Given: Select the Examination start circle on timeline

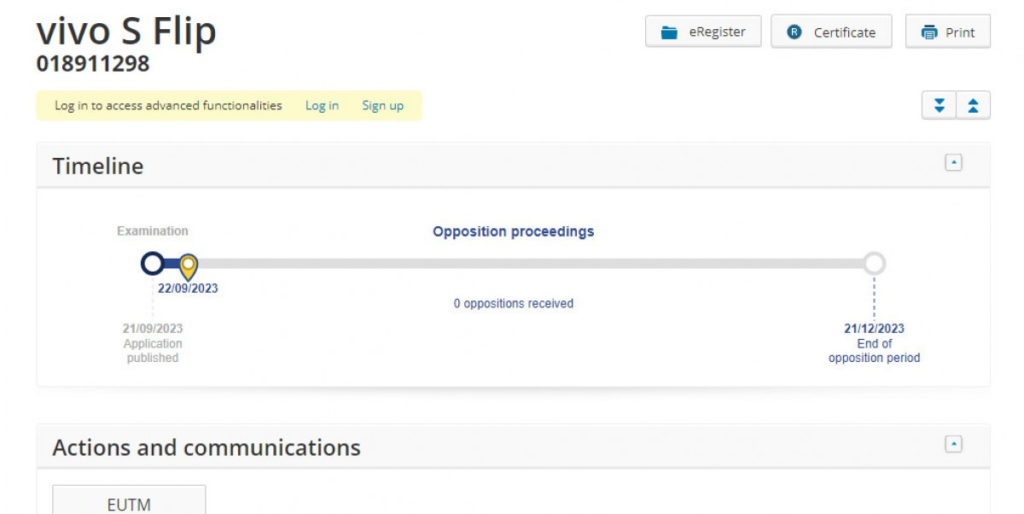Looking at the screenshot, I should pos(152,263).
